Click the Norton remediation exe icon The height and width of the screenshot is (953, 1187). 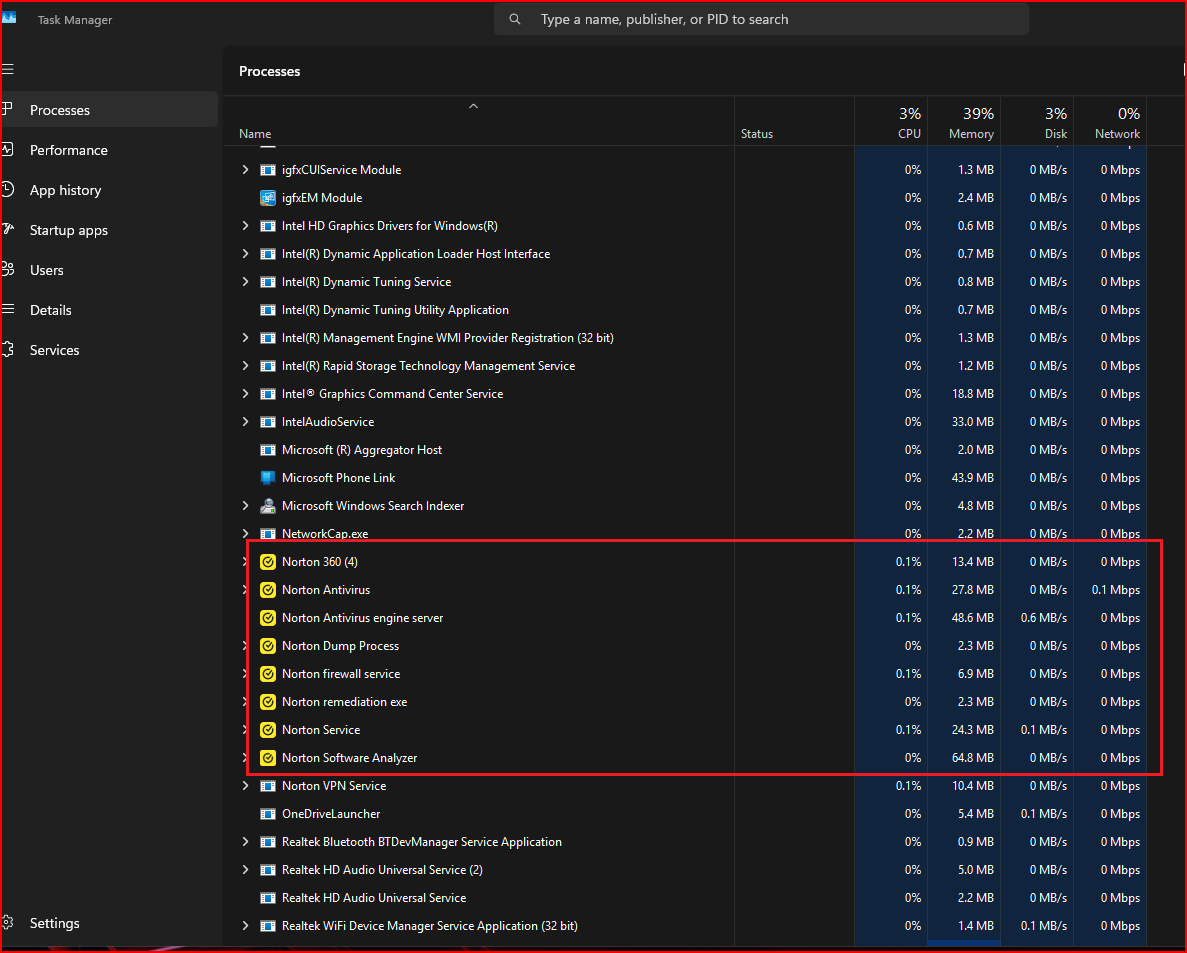tap(268, 702)
